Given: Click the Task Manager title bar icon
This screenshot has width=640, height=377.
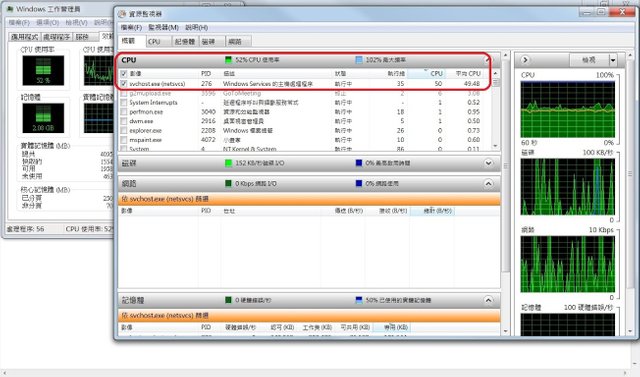Looking at the screenshot, I should click(10, 9).
